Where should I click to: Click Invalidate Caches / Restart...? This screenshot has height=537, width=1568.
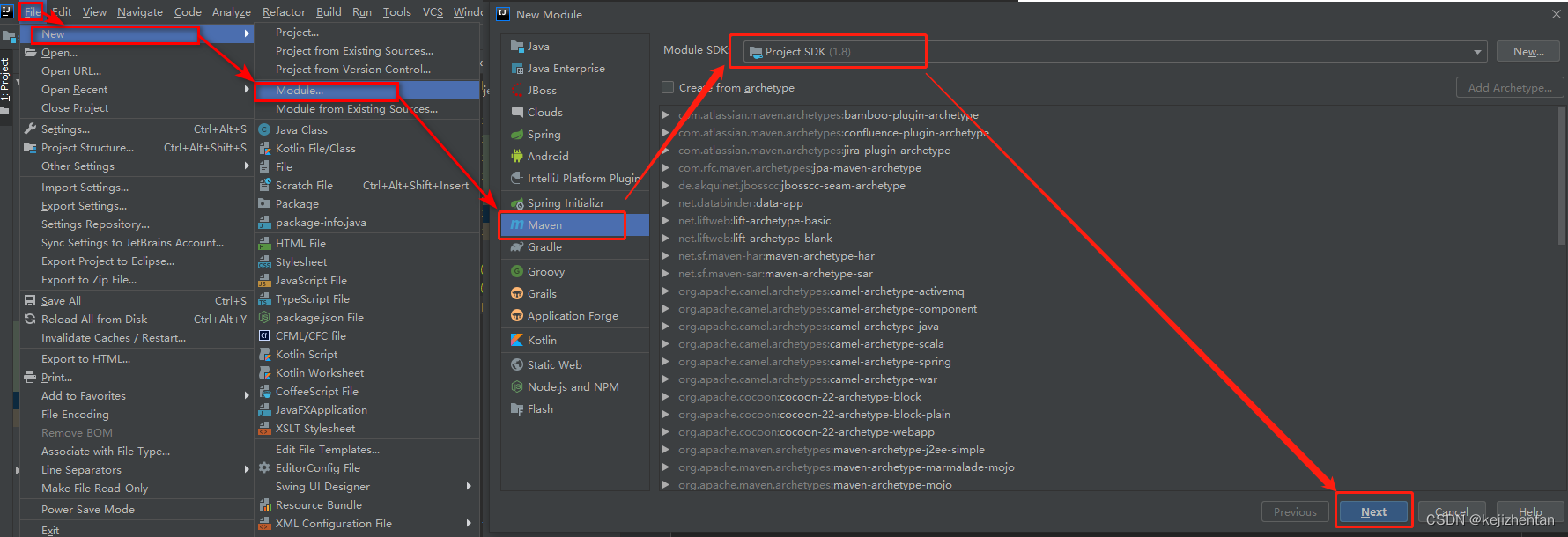(x=137, y=338)
